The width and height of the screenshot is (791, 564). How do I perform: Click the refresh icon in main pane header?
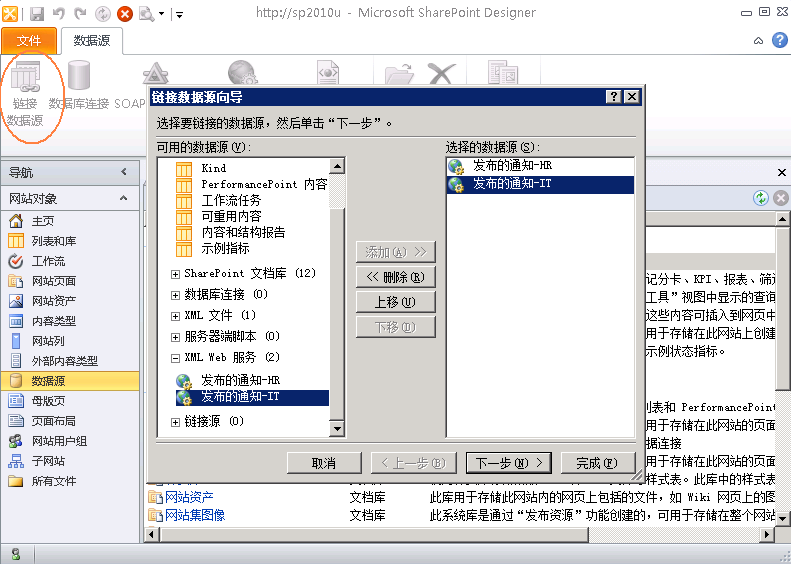coord(761,198)
